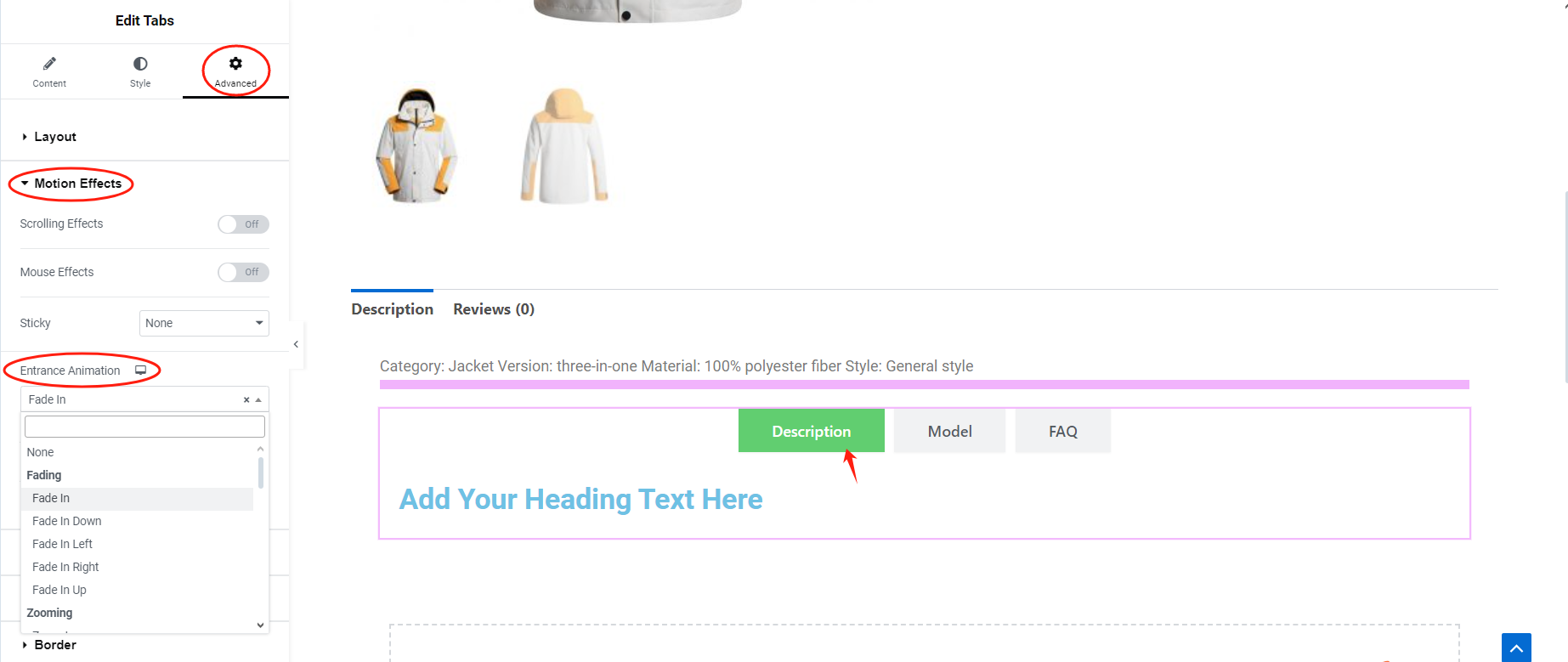Open the Advanced tab gear icon
Screen dimensions: 1568x662
click(x=235, y=64)
